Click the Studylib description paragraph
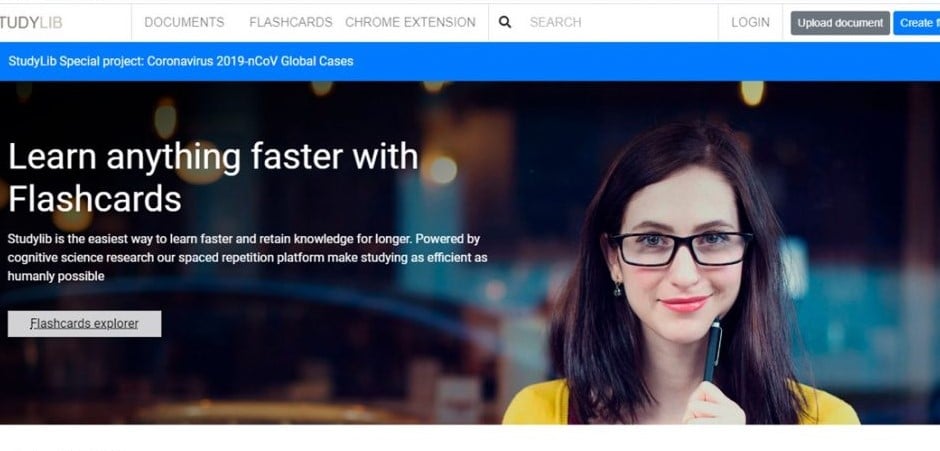This screenshot has height=451, width=940. pyautogui.click(x=247, y=257)
